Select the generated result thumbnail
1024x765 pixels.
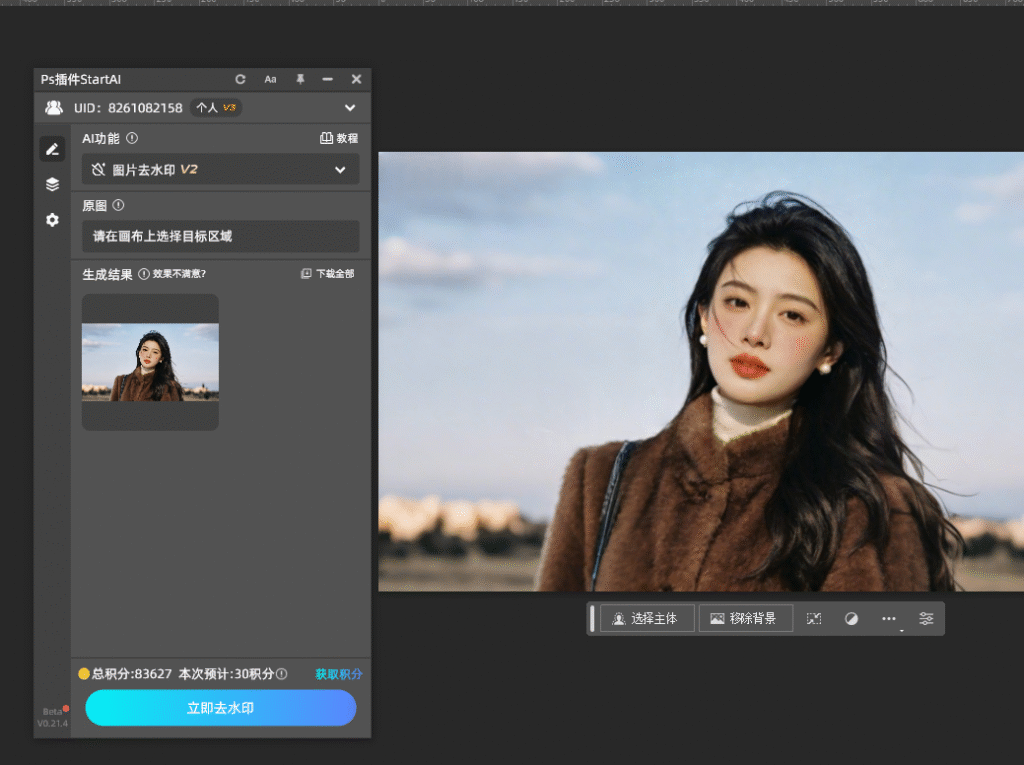150,362
